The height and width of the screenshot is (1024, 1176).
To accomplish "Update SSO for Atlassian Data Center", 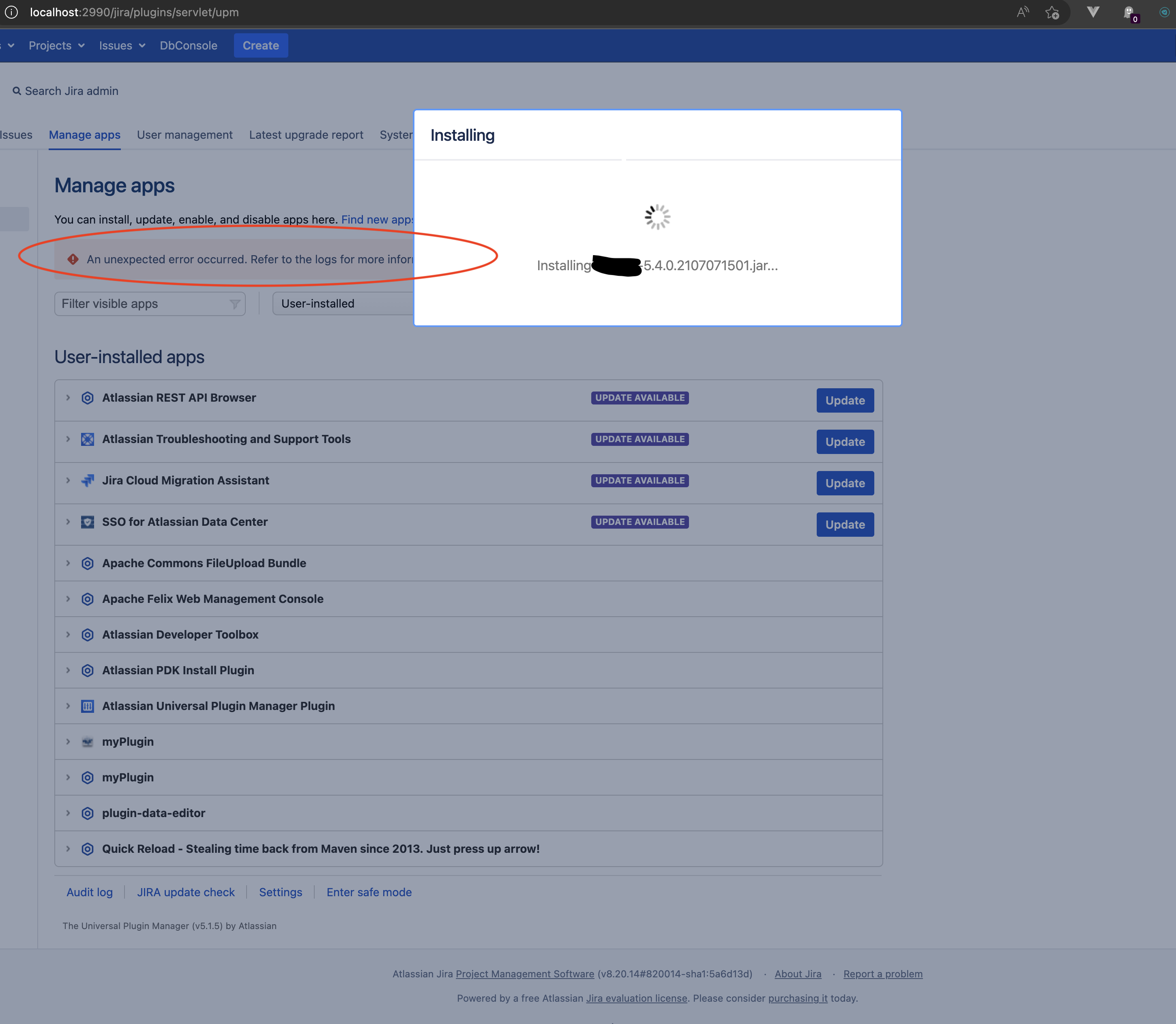I will tap(846, 525).
